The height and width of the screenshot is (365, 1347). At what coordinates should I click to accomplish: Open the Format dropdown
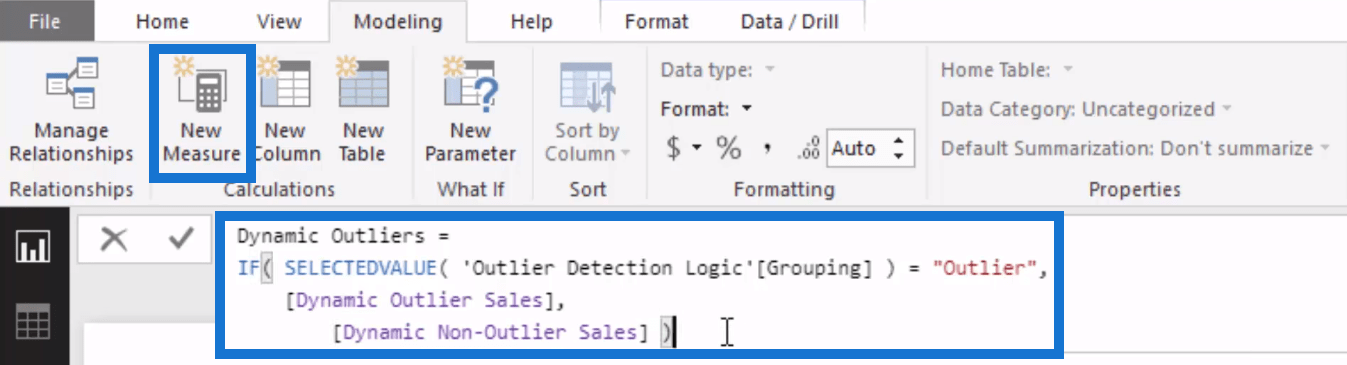[706, 109]
